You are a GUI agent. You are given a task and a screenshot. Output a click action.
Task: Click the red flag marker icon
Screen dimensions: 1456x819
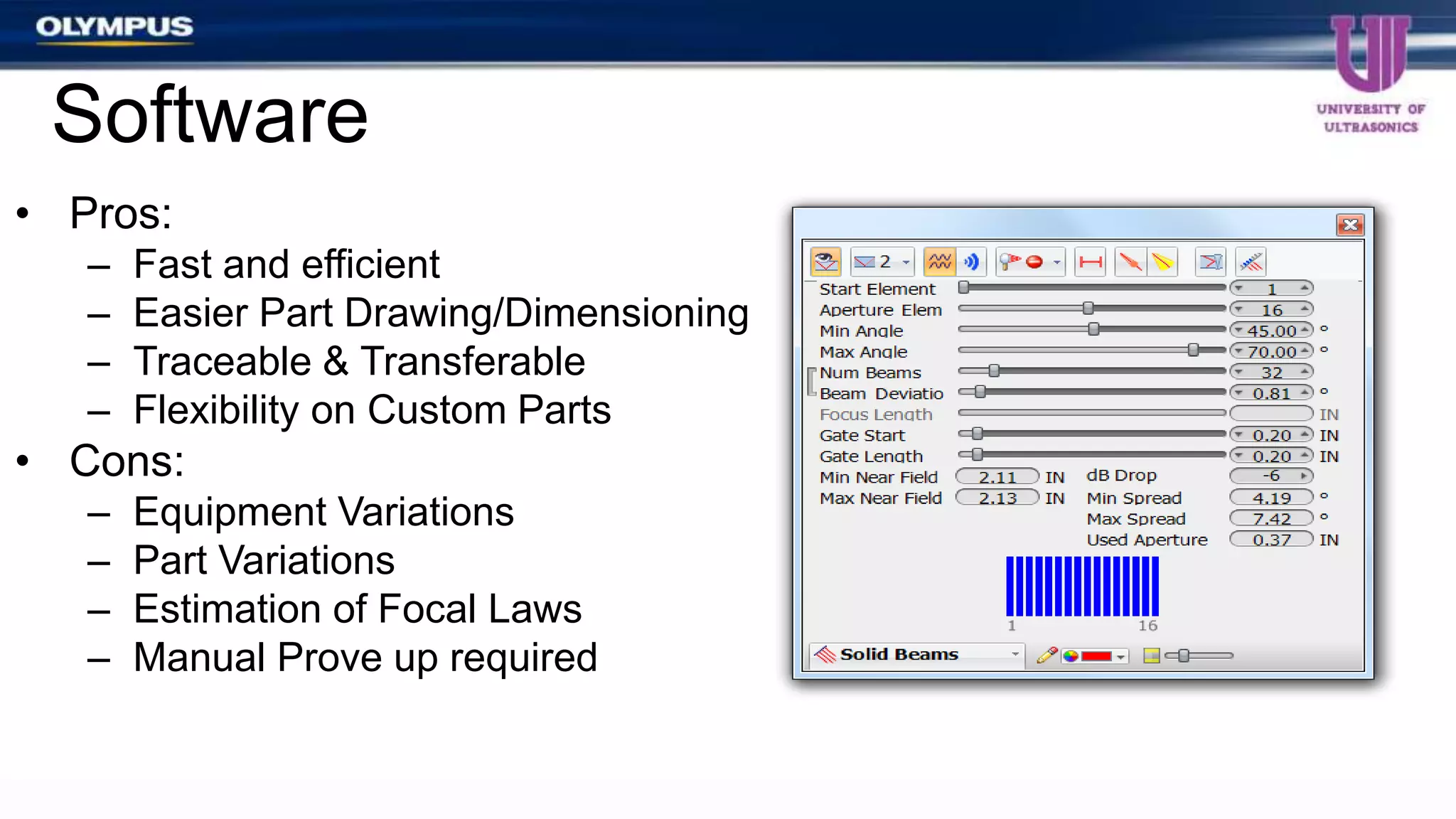pos(1009,262)
